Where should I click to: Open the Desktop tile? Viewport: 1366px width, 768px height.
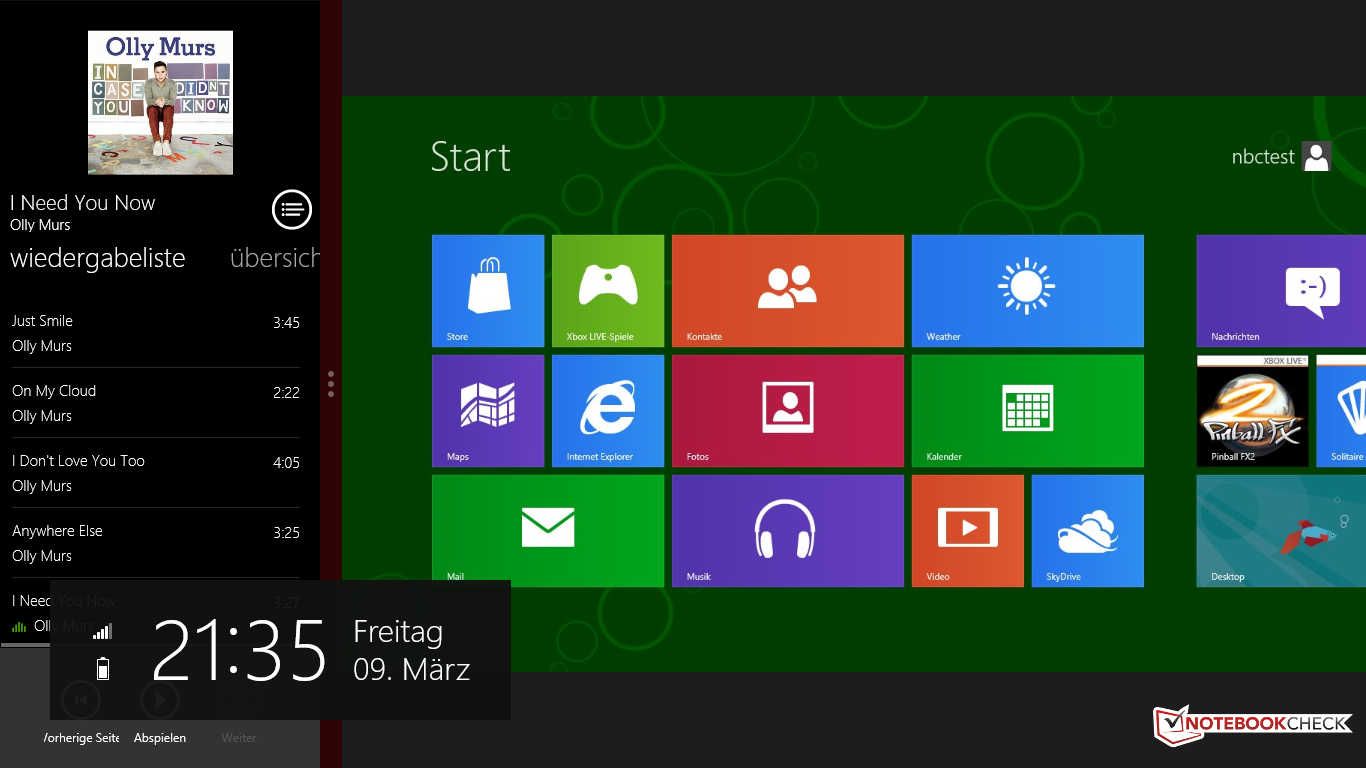coord(1281,531)
